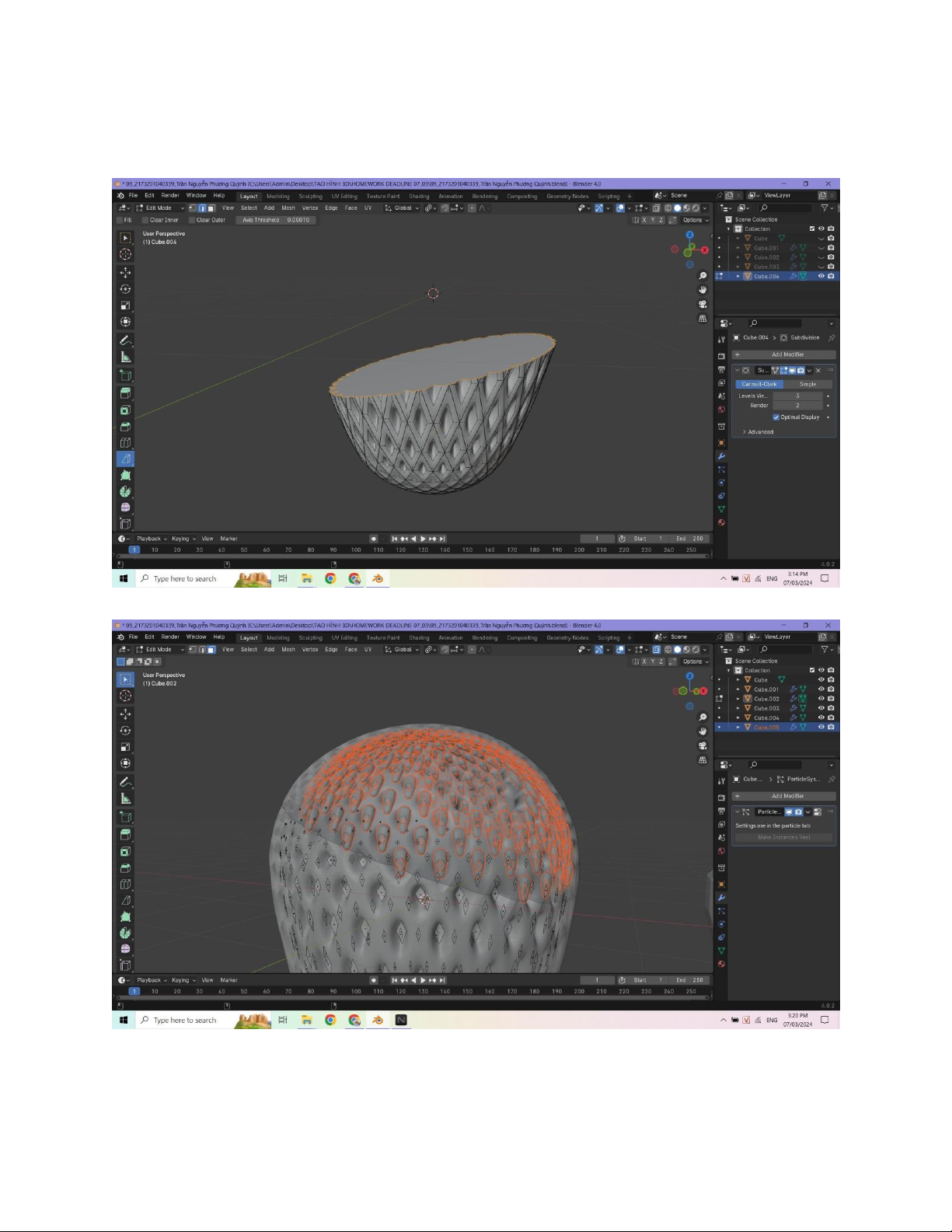Toggle Subdivision modifier edit mode display icon
The width and height of the screenshot is (952, 1232).
[x=783, y=371]
